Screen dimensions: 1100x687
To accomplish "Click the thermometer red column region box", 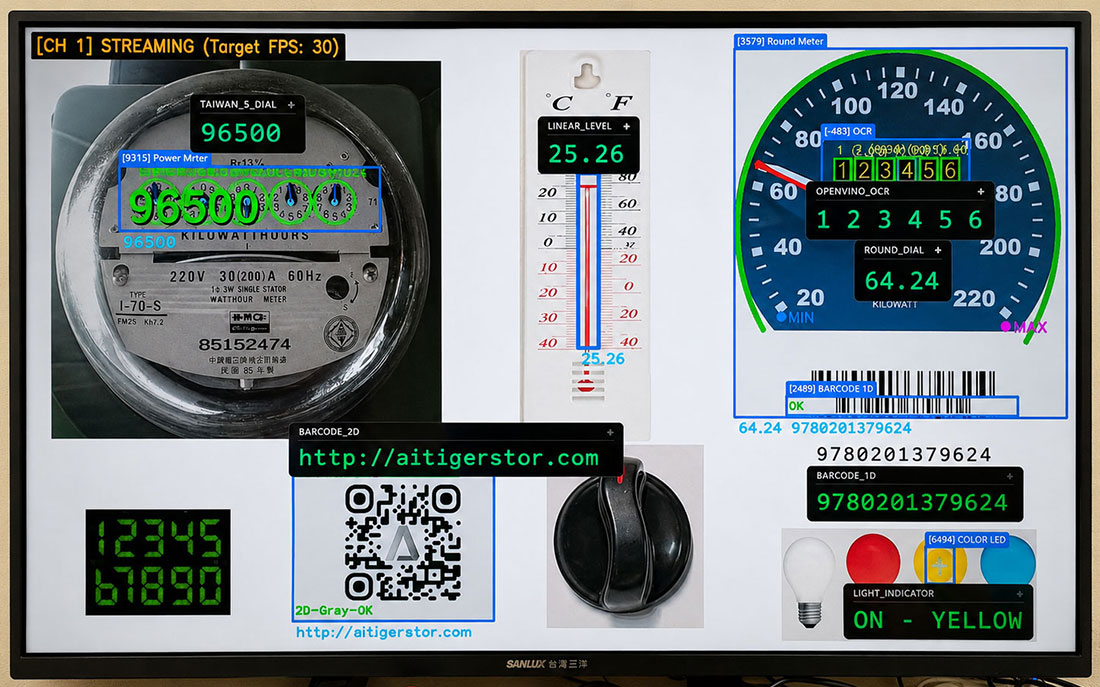I will click(588, 262).
